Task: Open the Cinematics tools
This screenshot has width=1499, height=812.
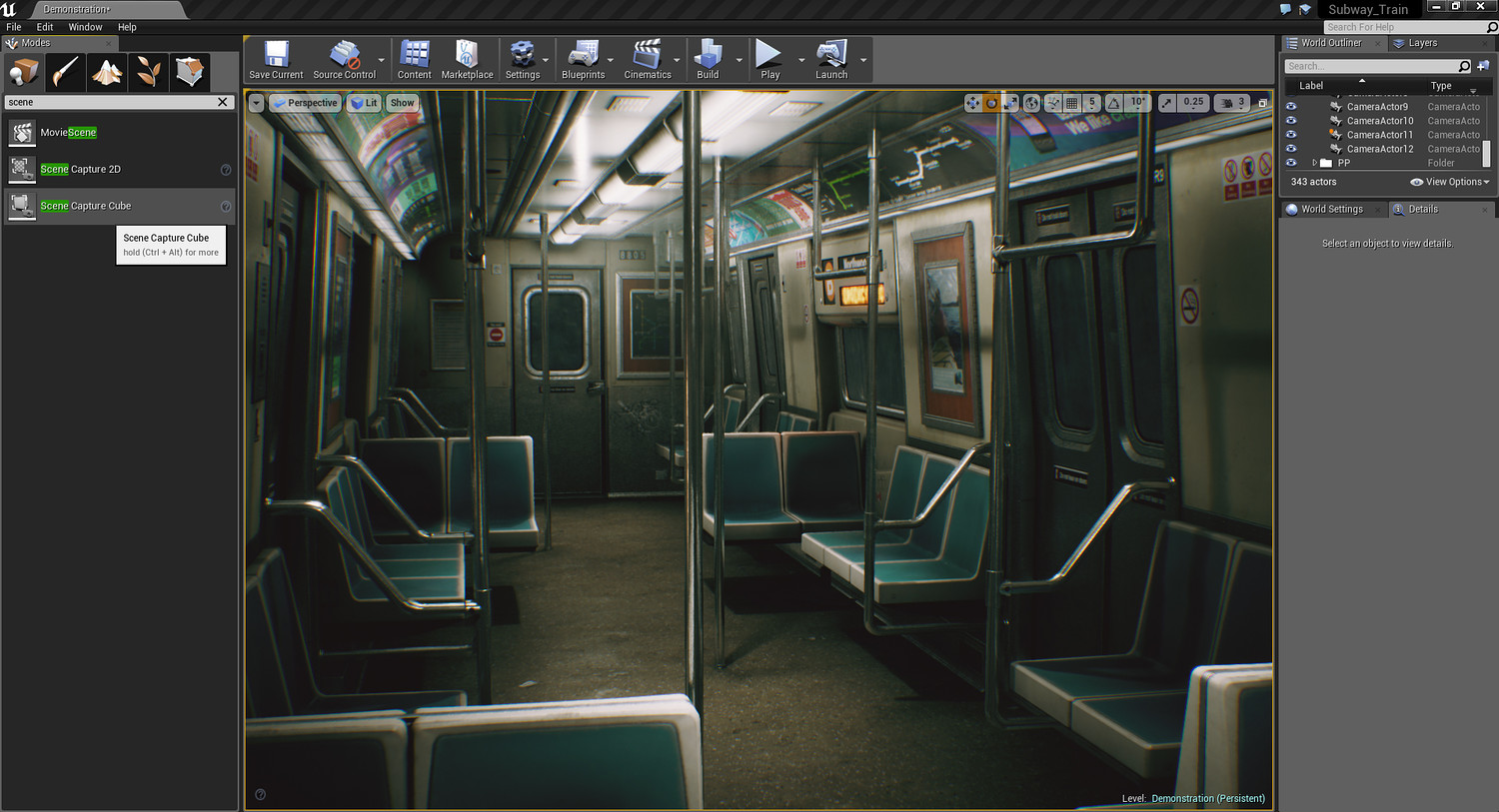Action: pyautogui.click(x=648, y=58)
